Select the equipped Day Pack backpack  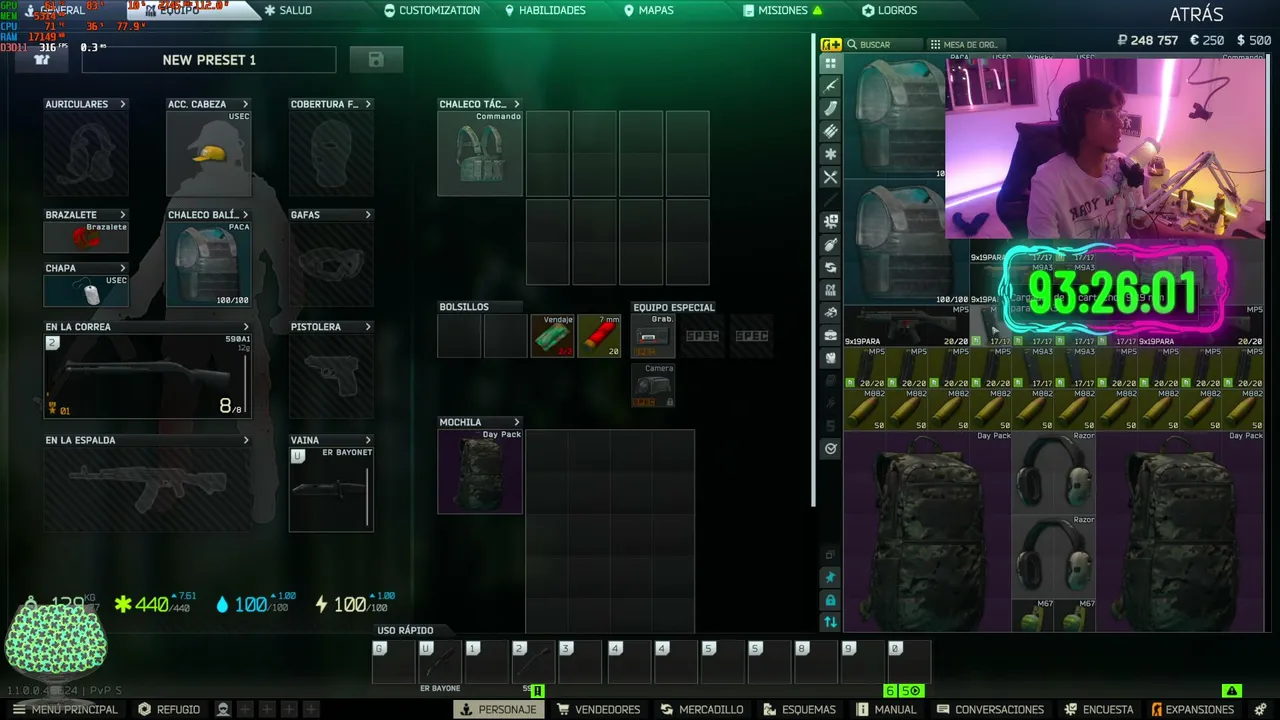[480, 471]
